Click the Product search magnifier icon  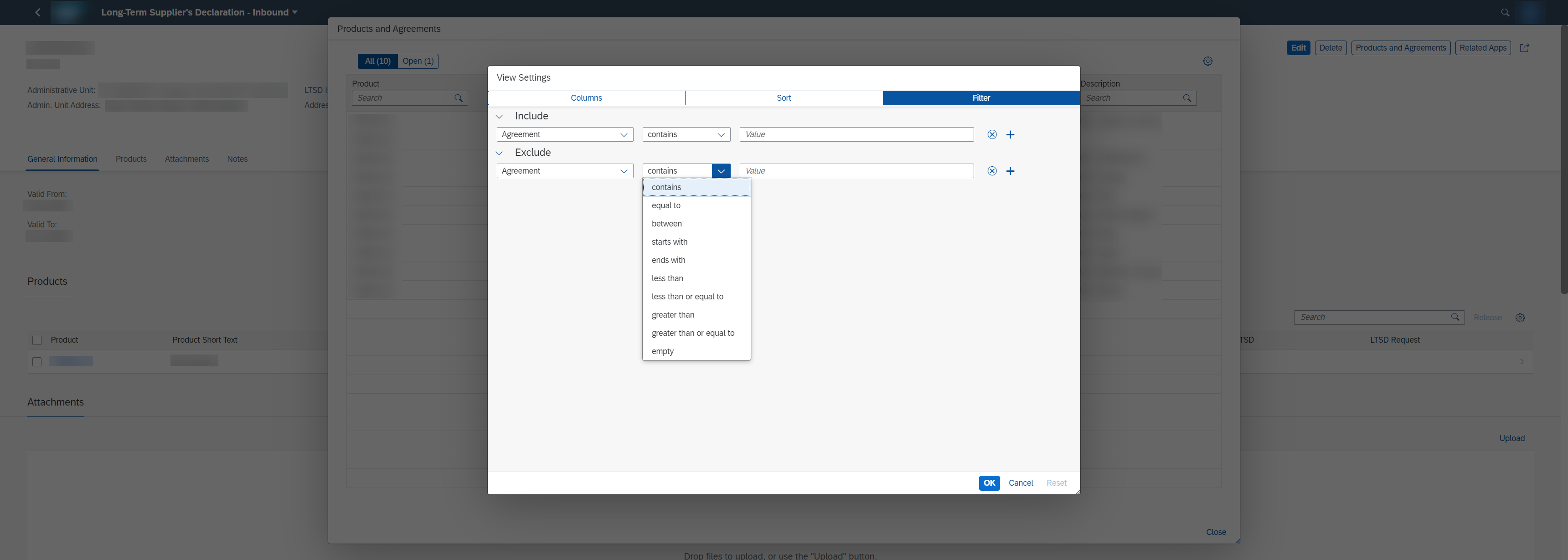(459, 98)
